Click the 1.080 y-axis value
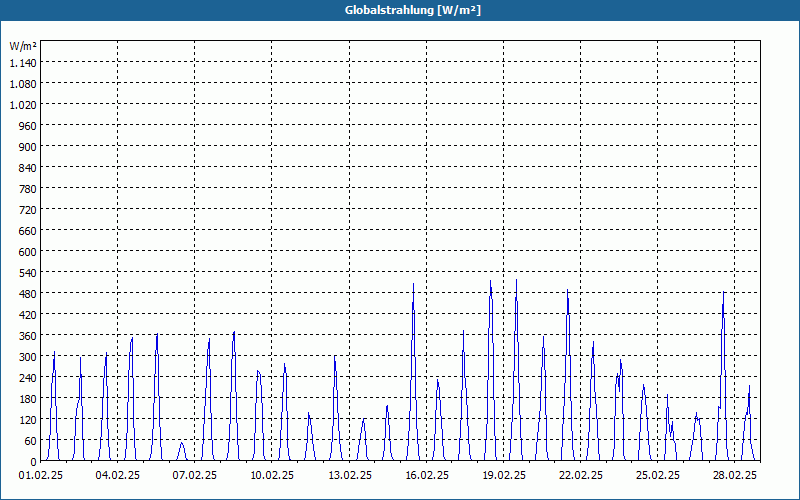The image size is (800, 500). 23,84
